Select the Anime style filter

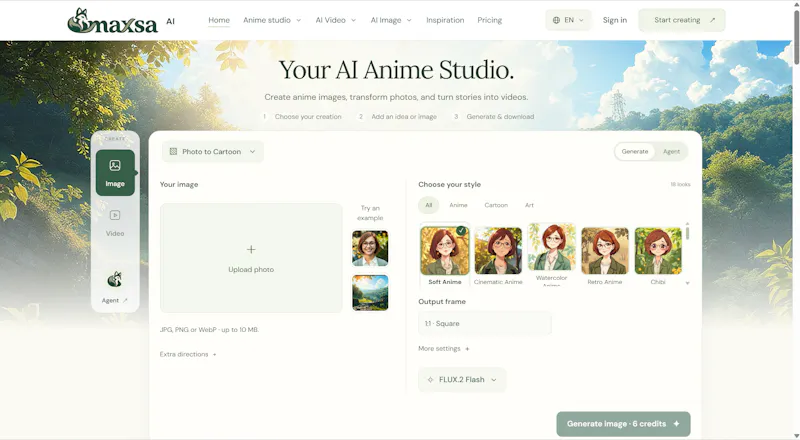click(458, 205)
